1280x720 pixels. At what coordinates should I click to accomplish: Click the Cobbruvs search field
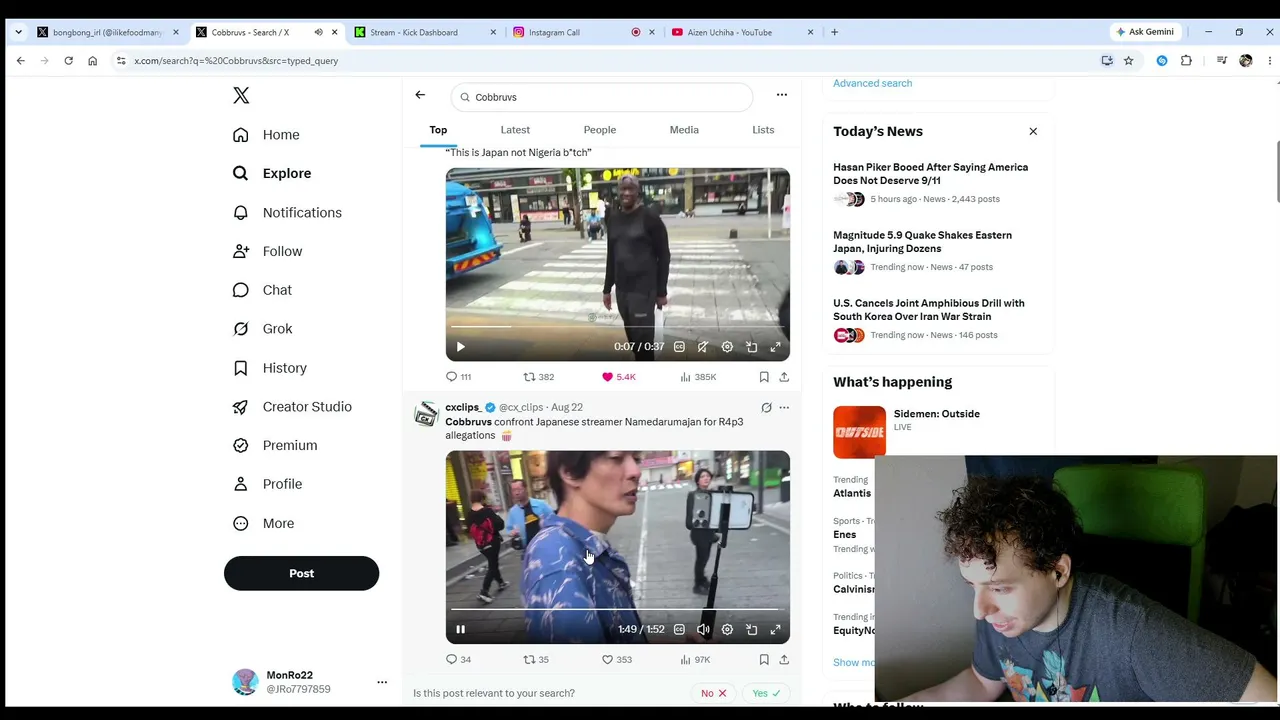click(x=601, y=97)
